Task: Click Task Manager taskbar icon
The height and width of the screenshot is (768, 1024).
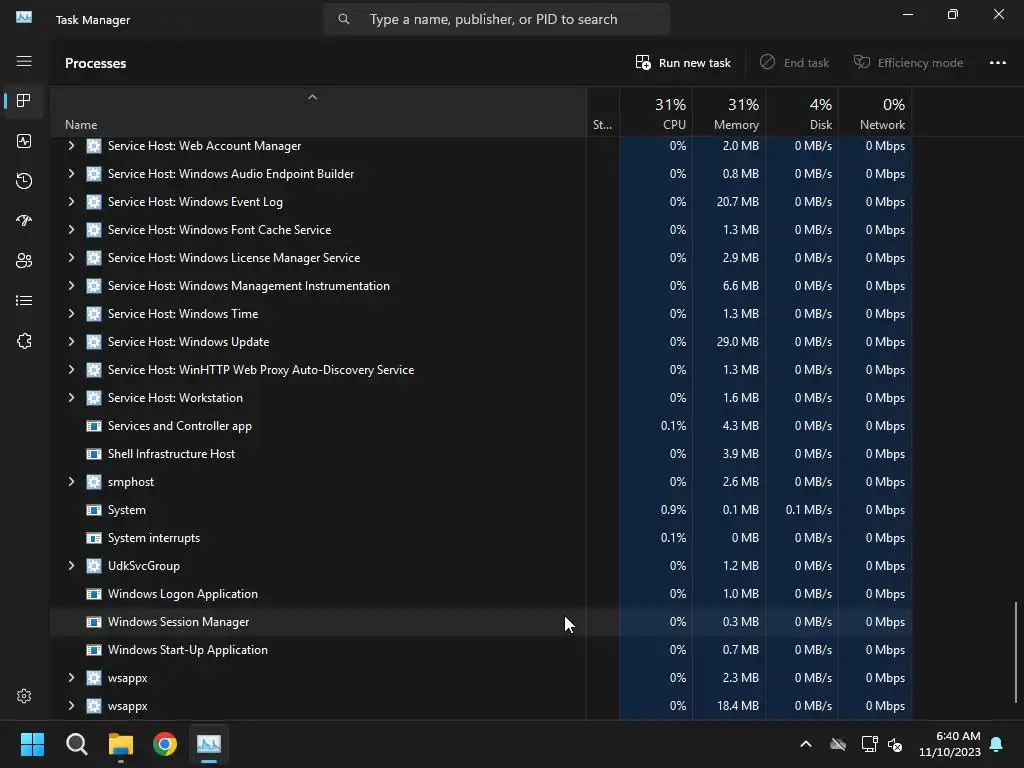Action: (209, 744)
